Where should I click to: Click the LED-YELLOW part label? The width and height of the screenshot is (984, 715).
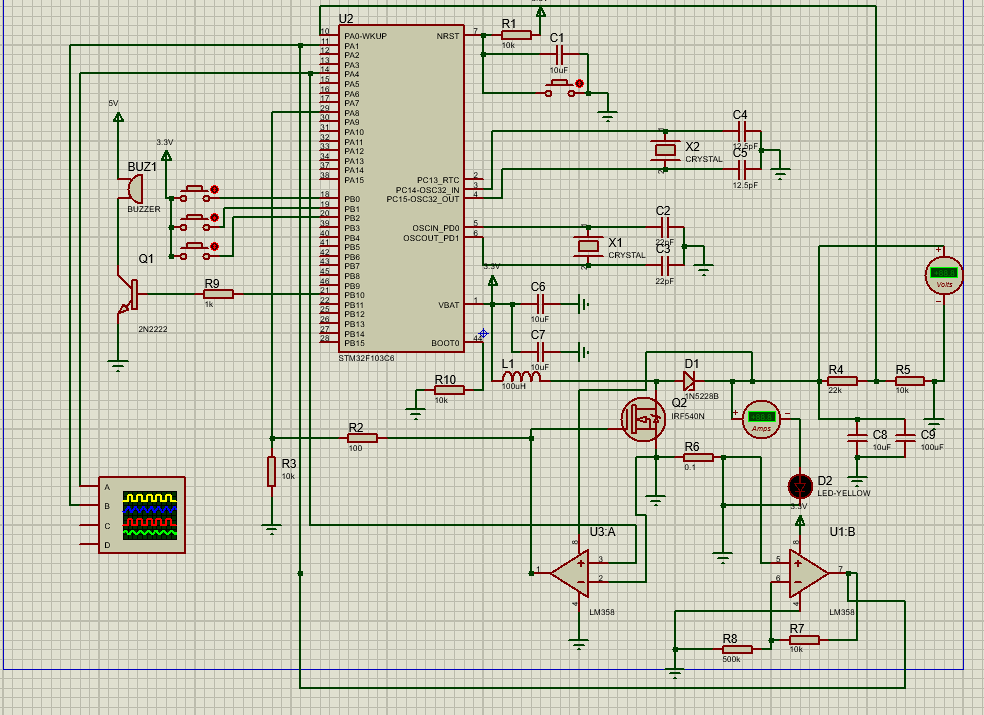[x=843, y=493]
